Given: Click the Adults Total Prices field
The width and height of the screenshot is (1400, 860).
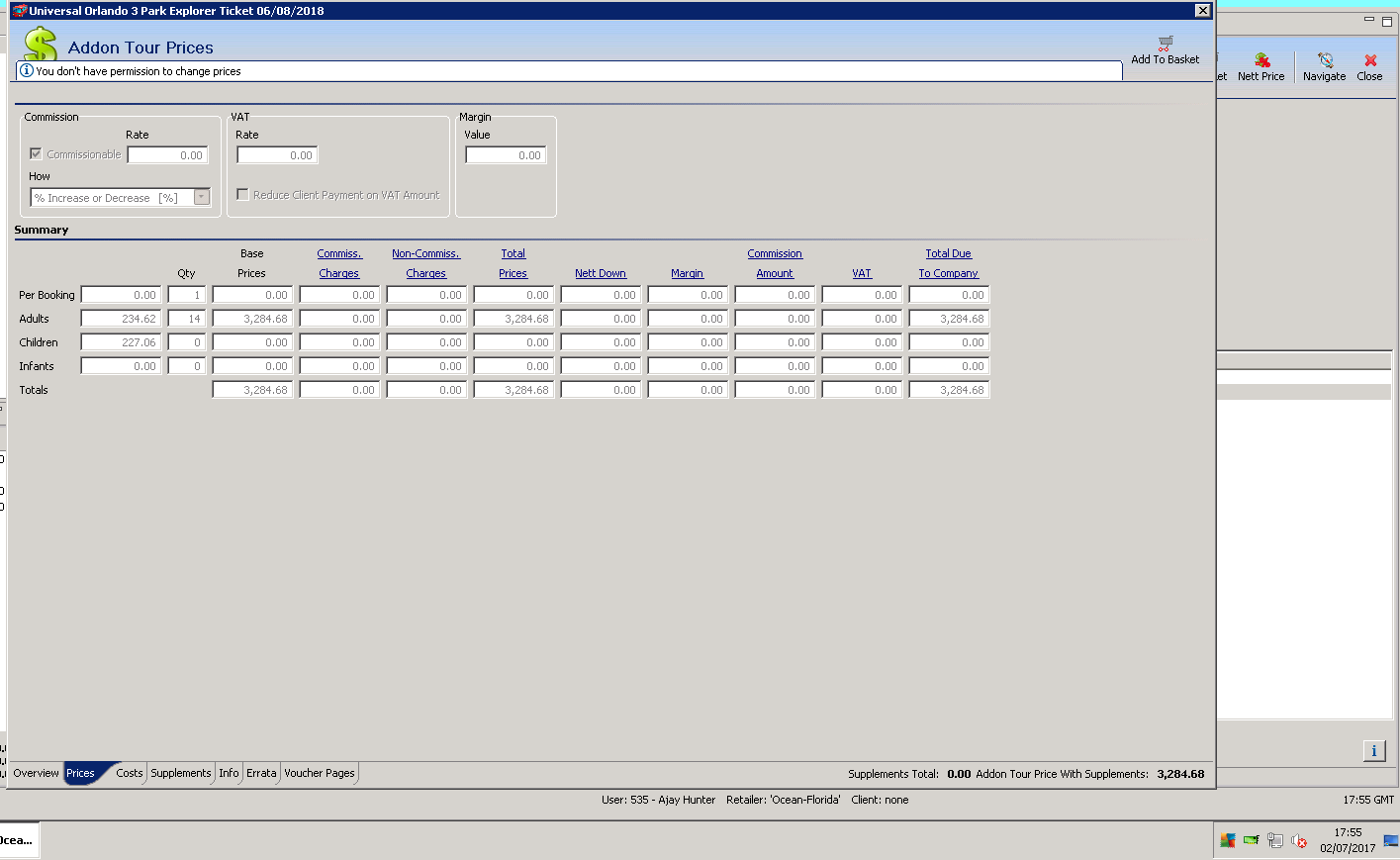Looking at the screenshot, I should point(513,319).
